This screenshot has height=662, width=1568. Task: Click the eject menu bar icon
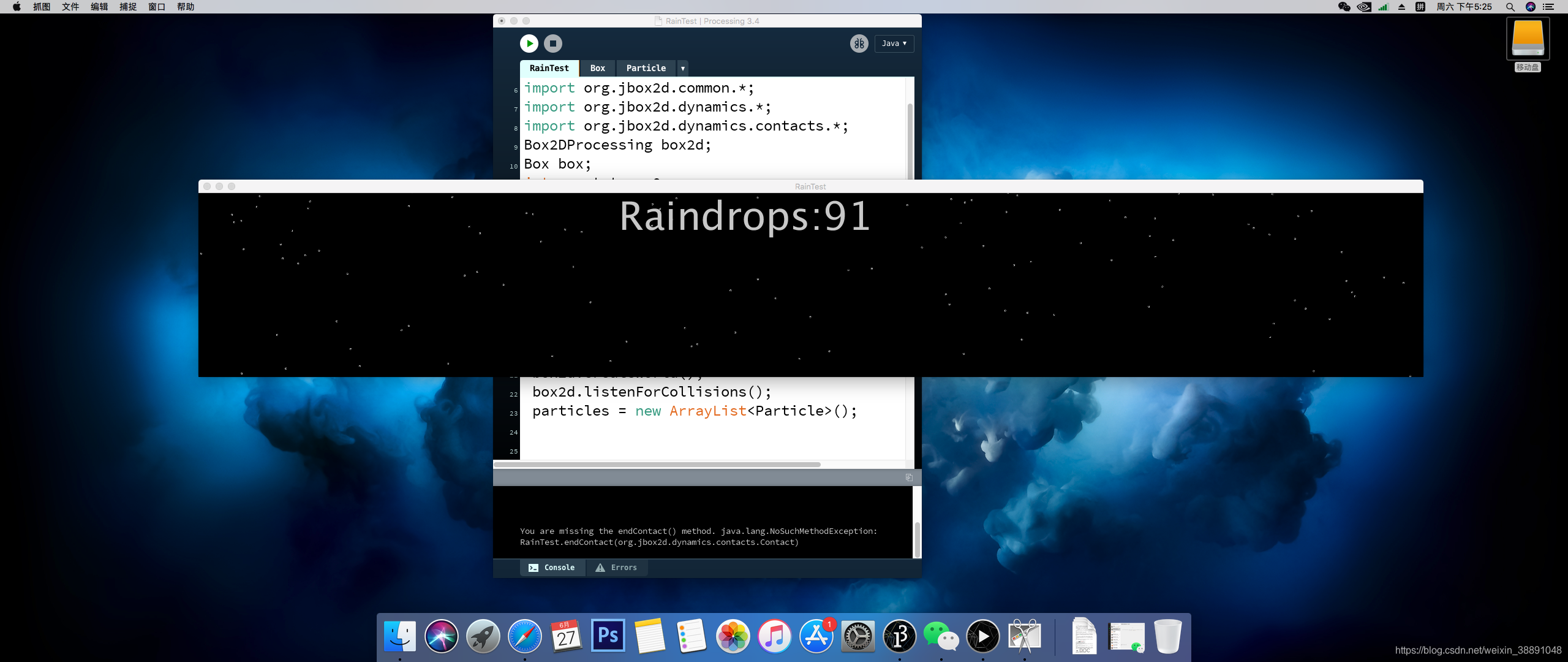(1401, 7)
